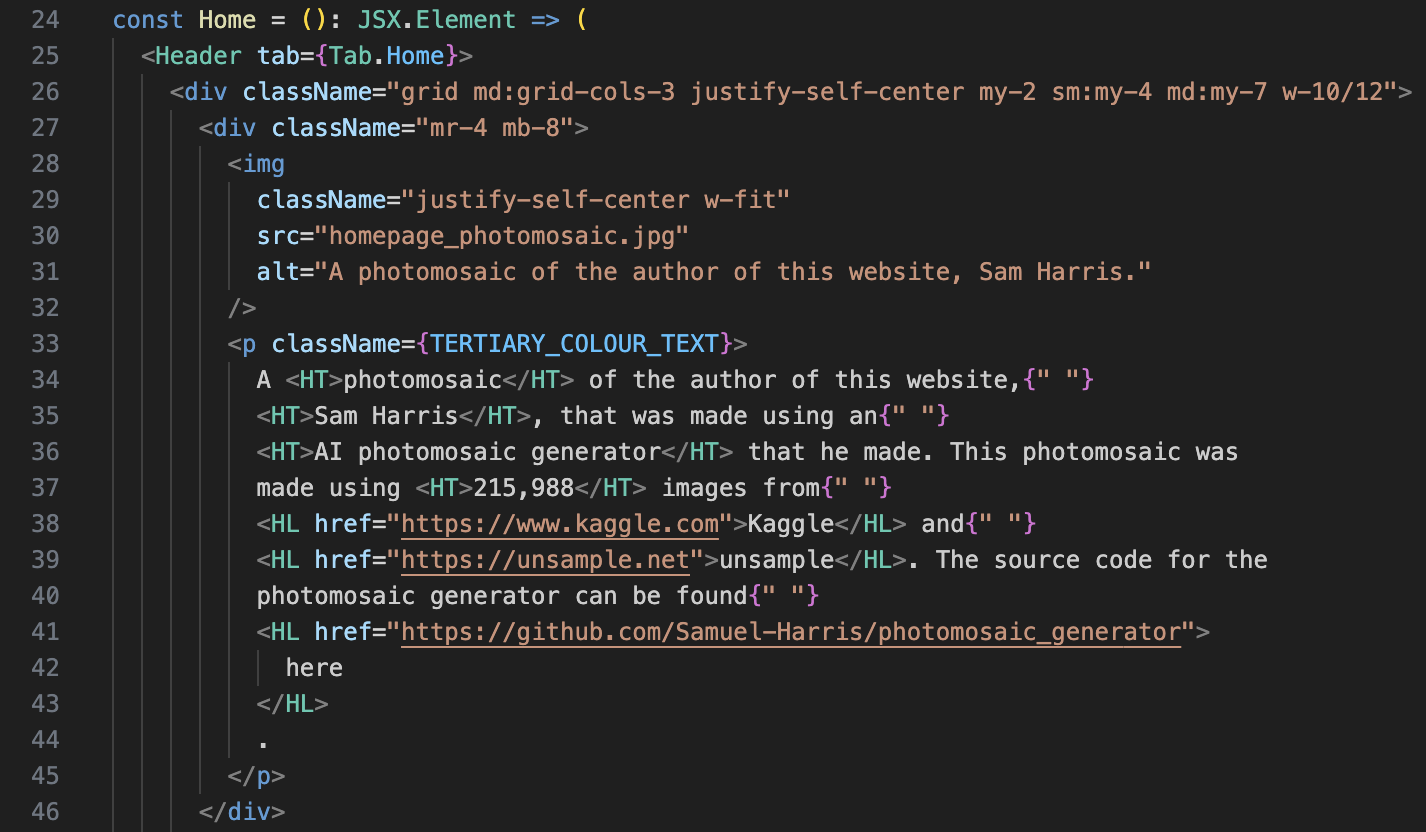Open the https://www.kaggle.com URL link
Viewport: 1426px width, 832px height.
coord(560,523)
